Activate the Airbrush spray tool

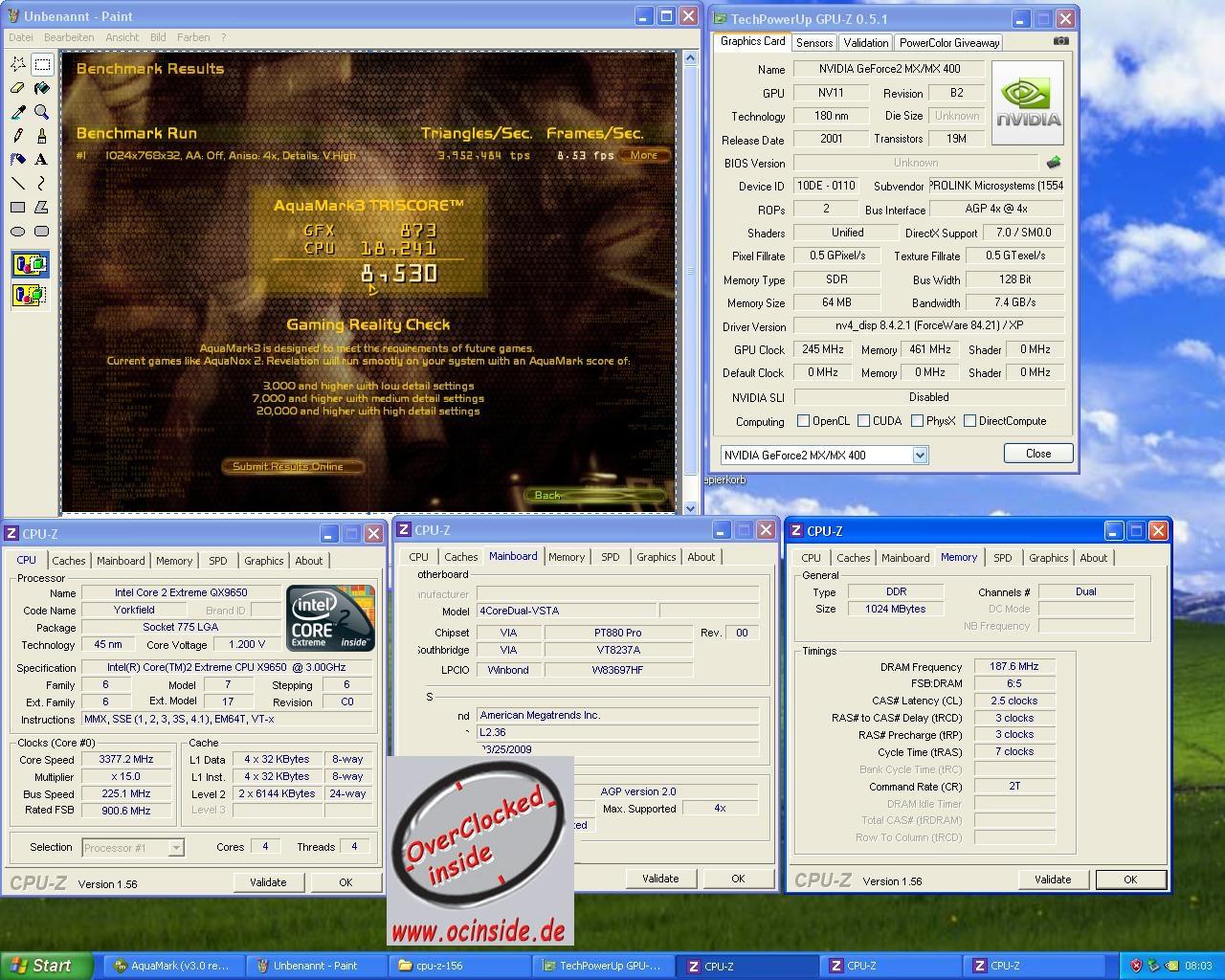pos(18,160)
